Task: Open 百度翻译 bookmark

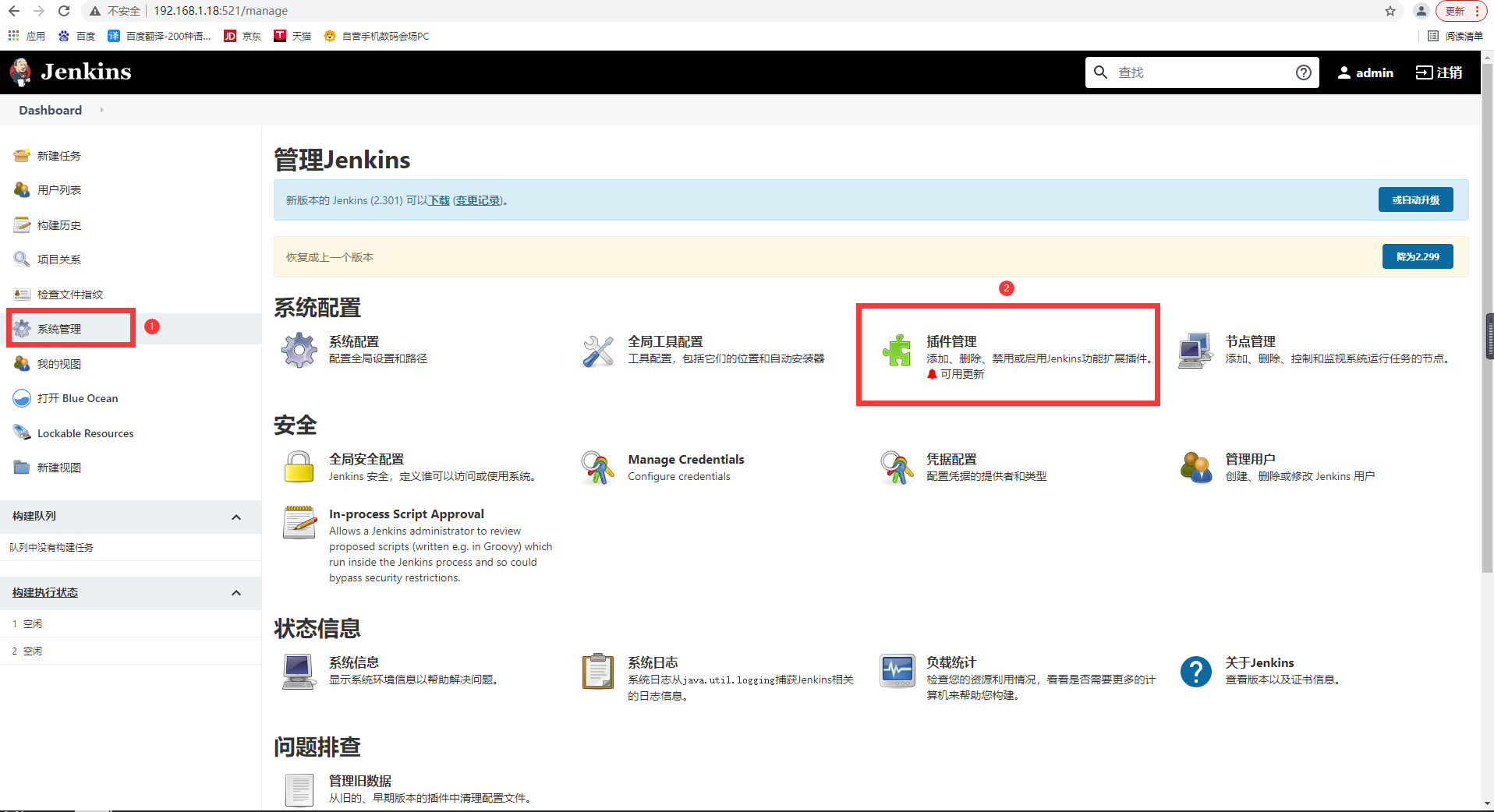Action: click(x=159, y=36)
